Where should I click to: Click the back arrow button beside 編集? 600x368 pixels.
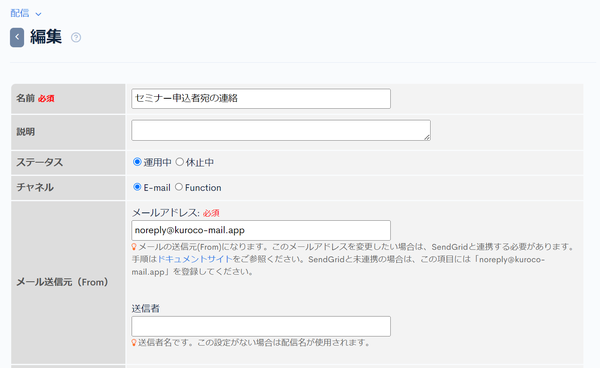click(17, 37)
